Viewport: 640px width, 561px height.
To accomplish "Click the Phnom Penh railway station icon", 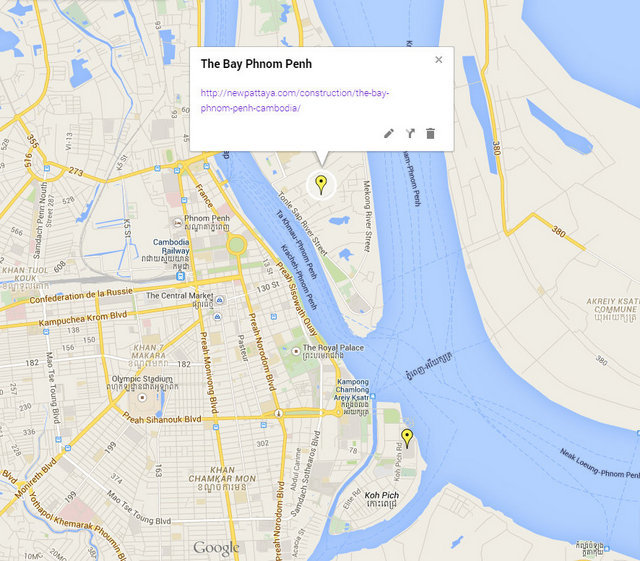I will (178, 223).
